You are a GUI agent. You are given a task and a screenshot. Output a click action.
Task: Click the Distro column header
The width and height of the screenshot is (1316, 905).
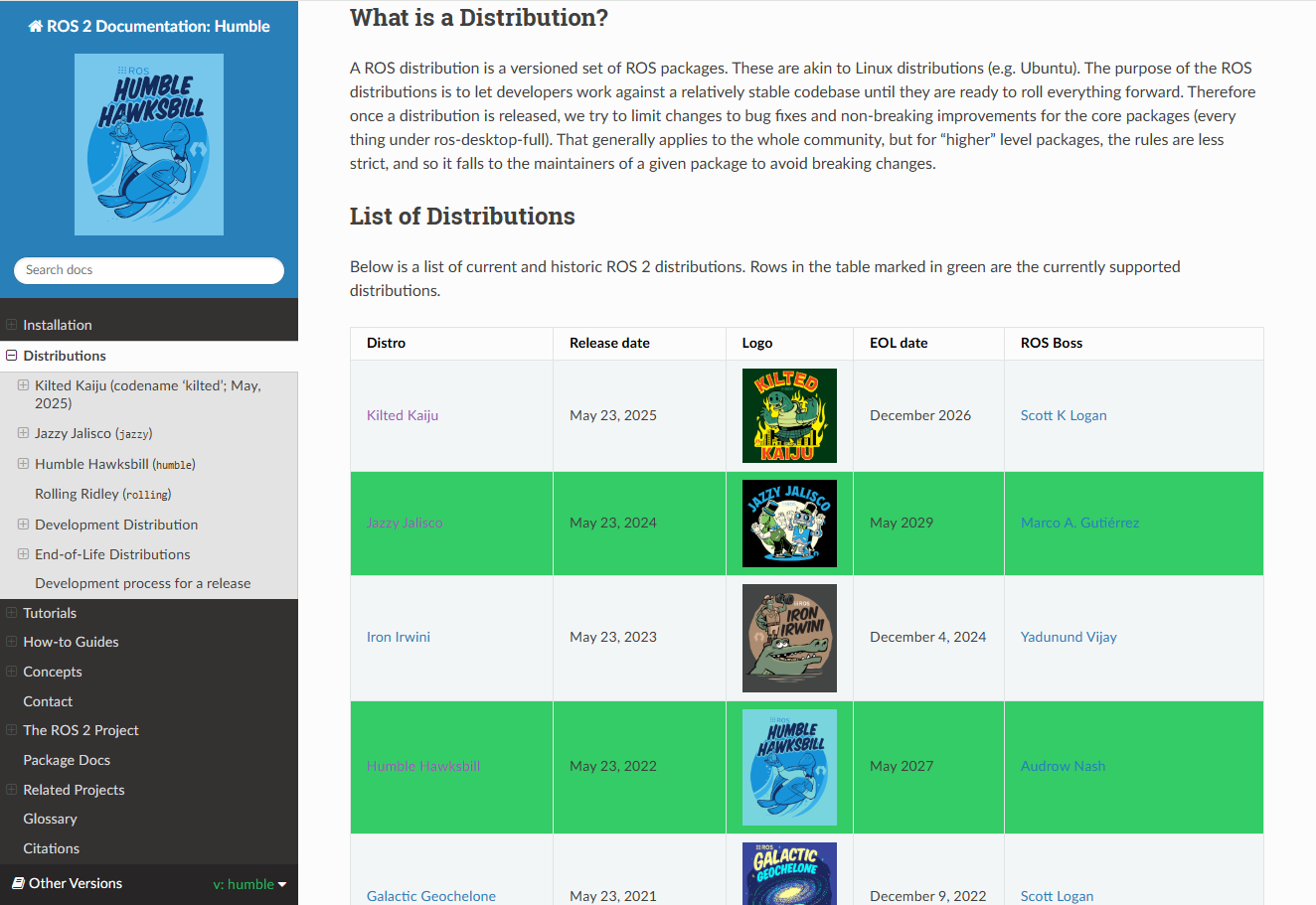pos(386,343)
